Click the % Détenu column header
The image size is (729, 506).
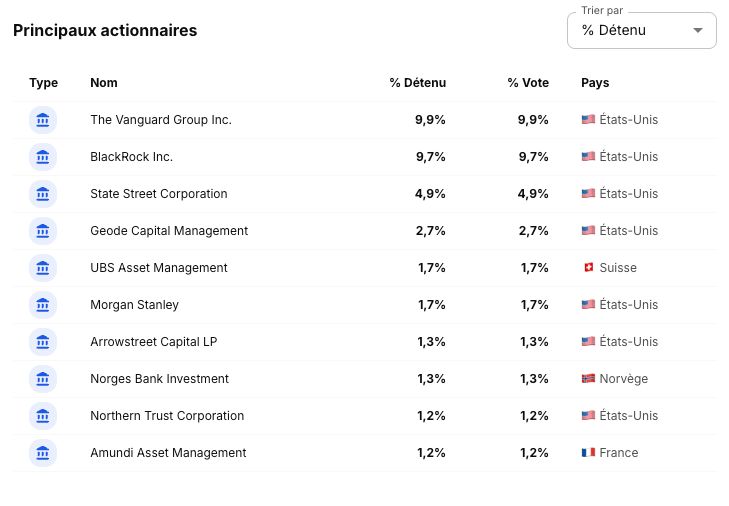pos(418,83)
